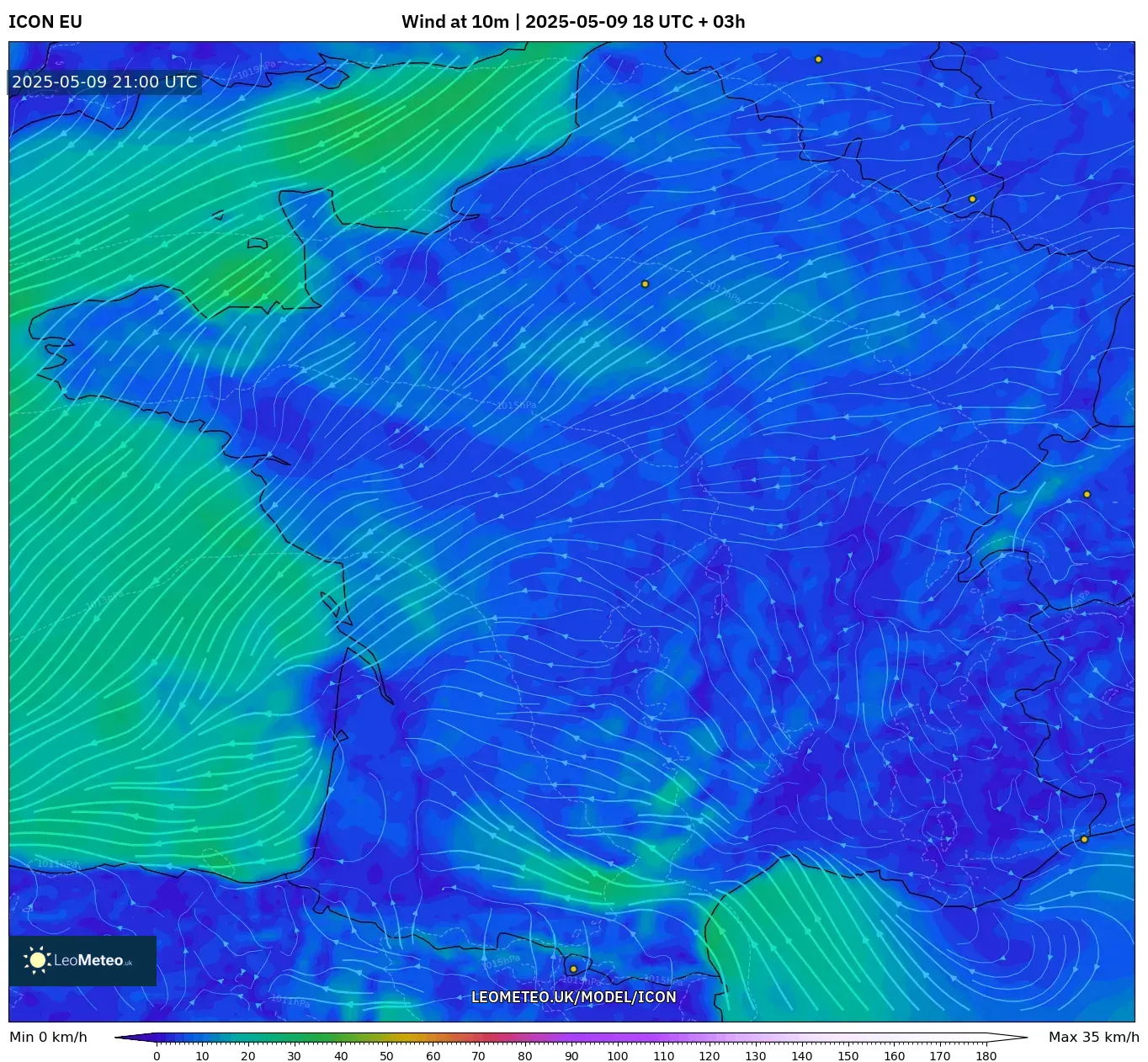Click the Wind at 10m chart title
This screenshot has height=1062, width=1148.
pos(573,22)
